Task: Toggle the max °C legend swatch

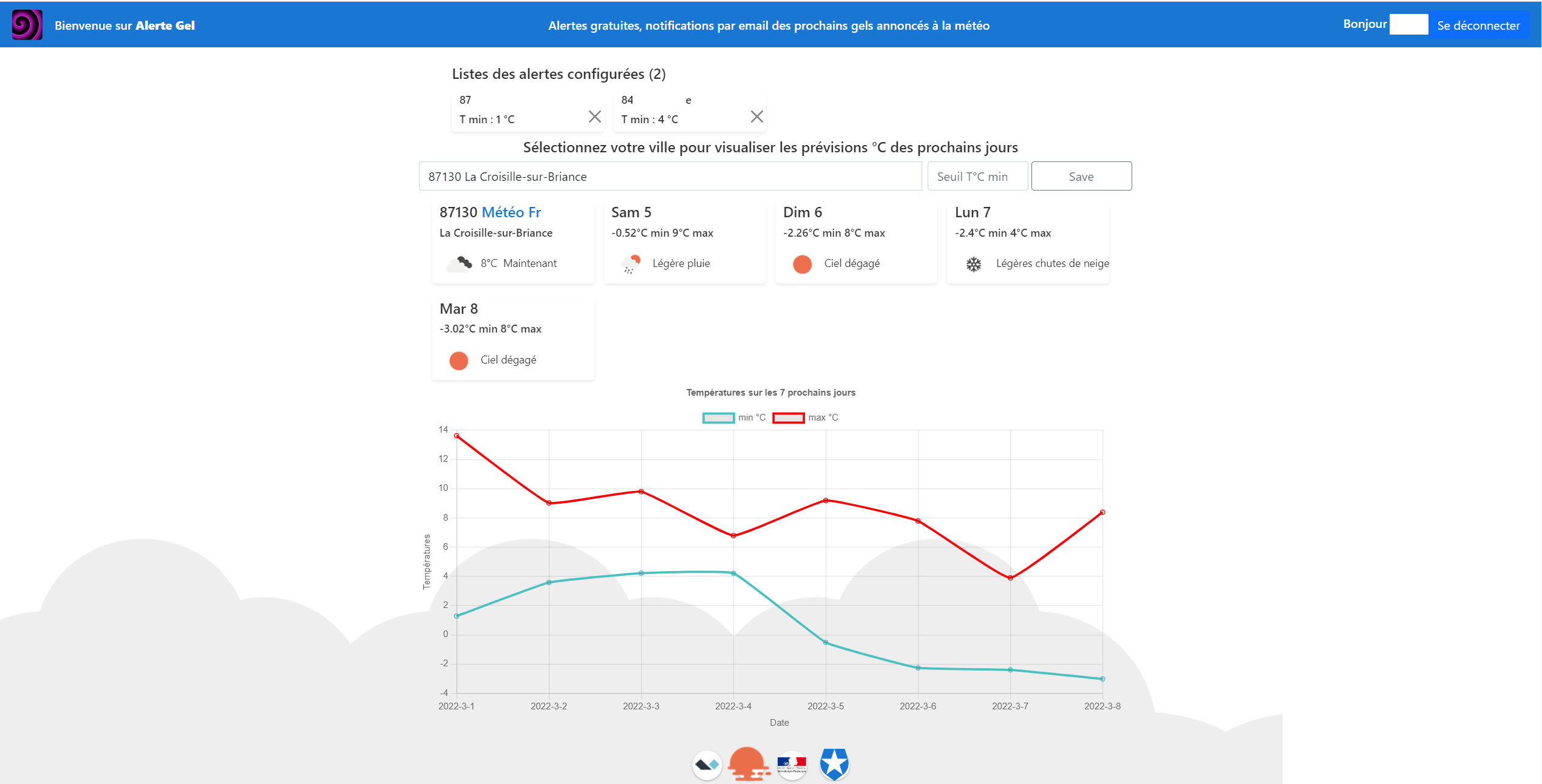Action: (x=788, y=417)
